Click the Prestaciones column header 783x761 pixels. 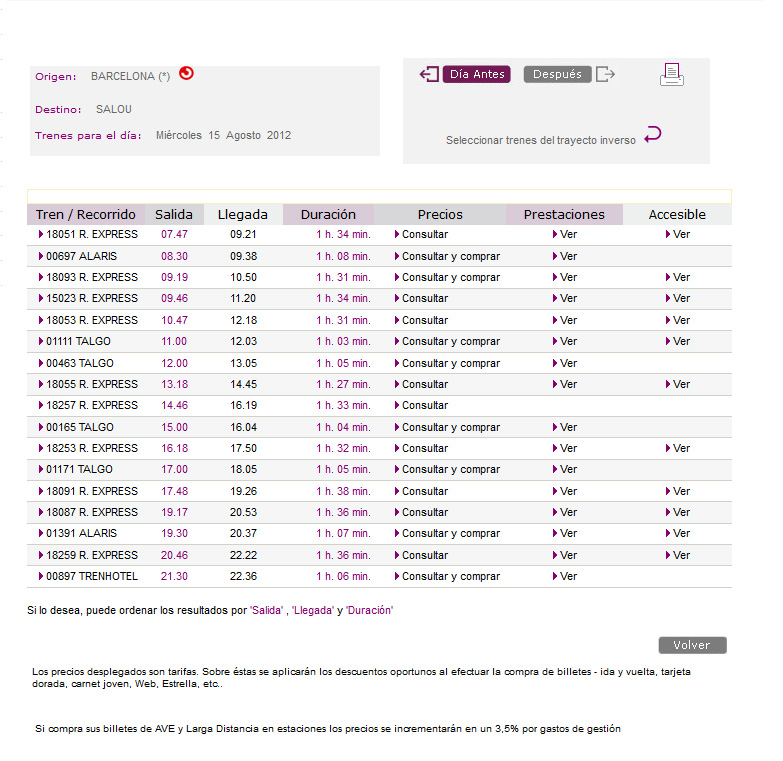point(564,215)
